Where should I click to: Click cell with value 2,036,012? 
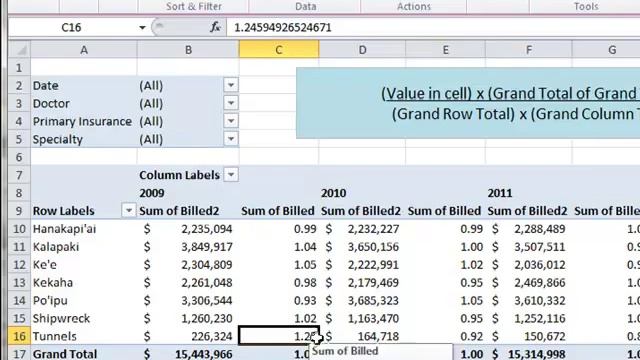[540, 265]
